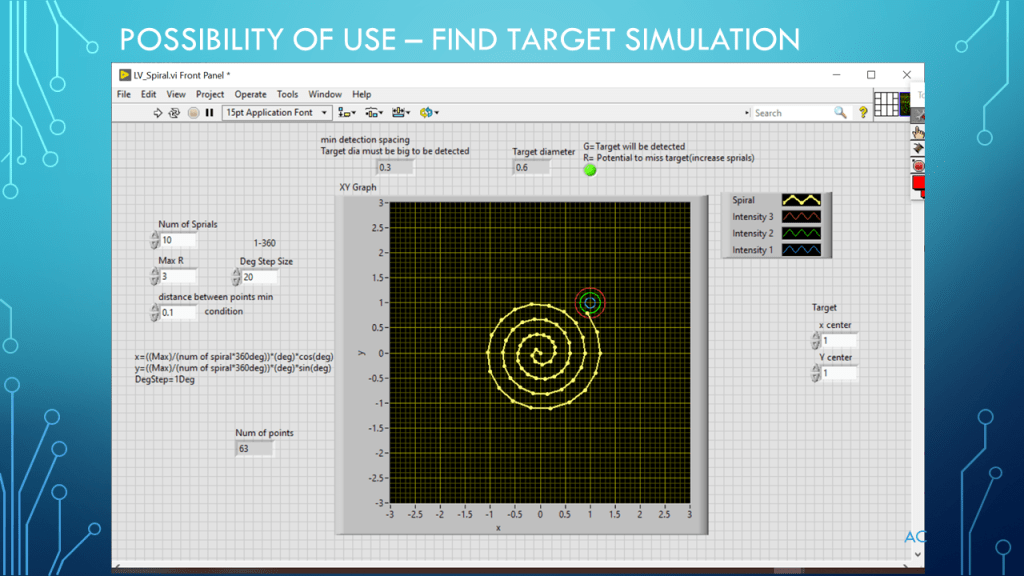Open the Operate menu

click(x=251, y=94)
